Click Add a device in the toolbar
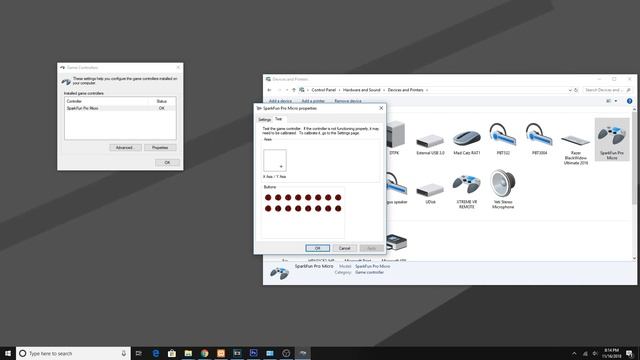Screen dimensions: 640x360 280,101
